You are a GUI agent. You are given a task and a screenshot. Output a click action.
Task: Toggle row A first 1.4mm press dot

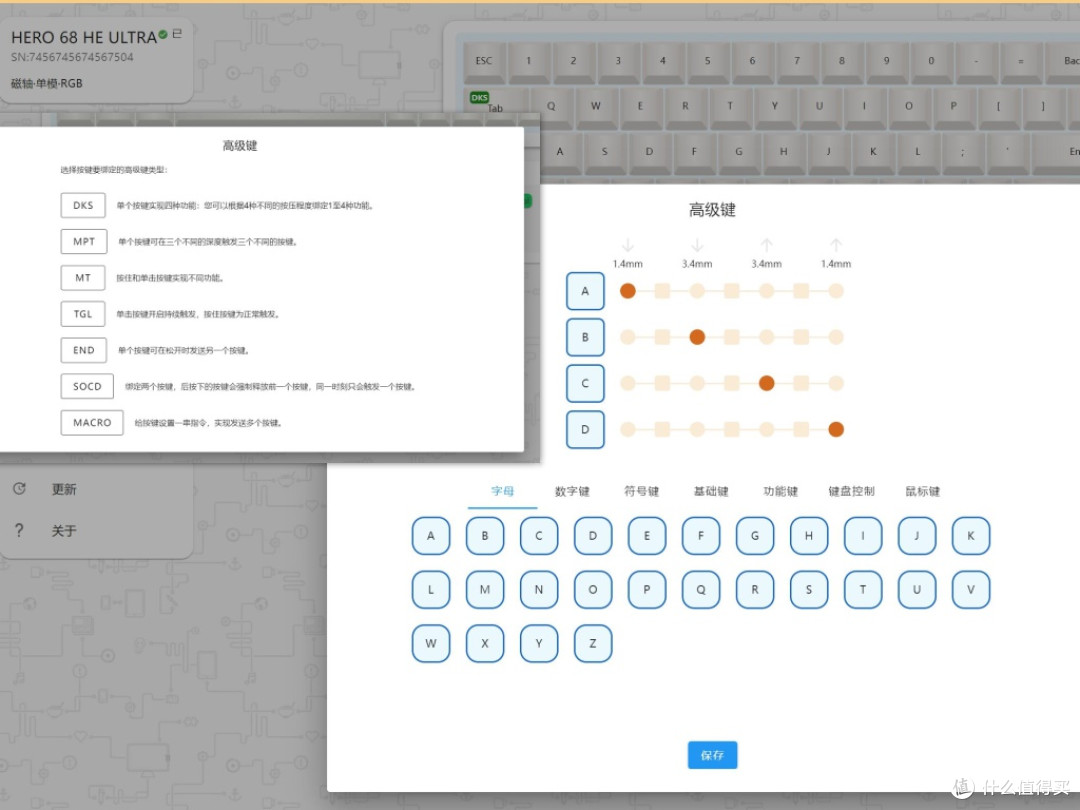click(627, 291)
